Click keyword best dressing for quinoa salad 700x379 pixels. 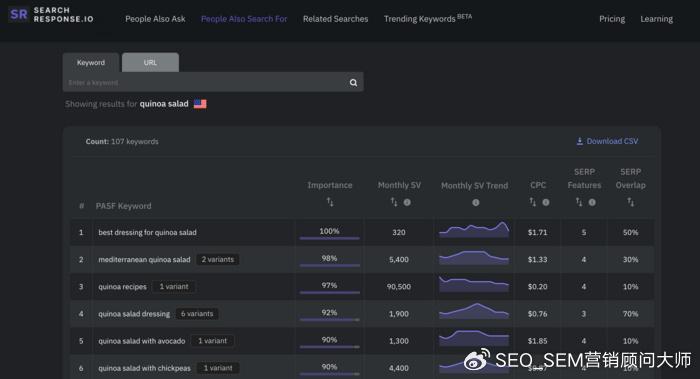[147, 232]
